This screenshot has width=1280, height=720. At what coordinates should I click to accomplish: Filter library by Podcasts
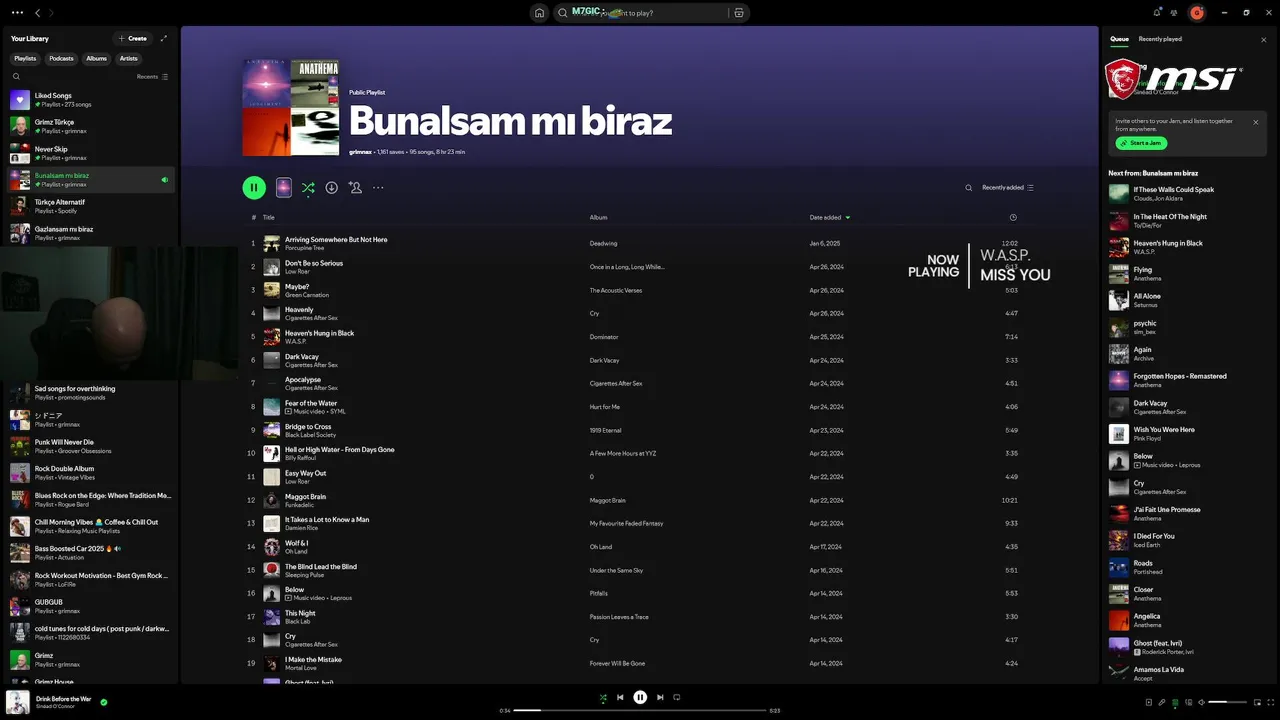(x=62, y=58)
